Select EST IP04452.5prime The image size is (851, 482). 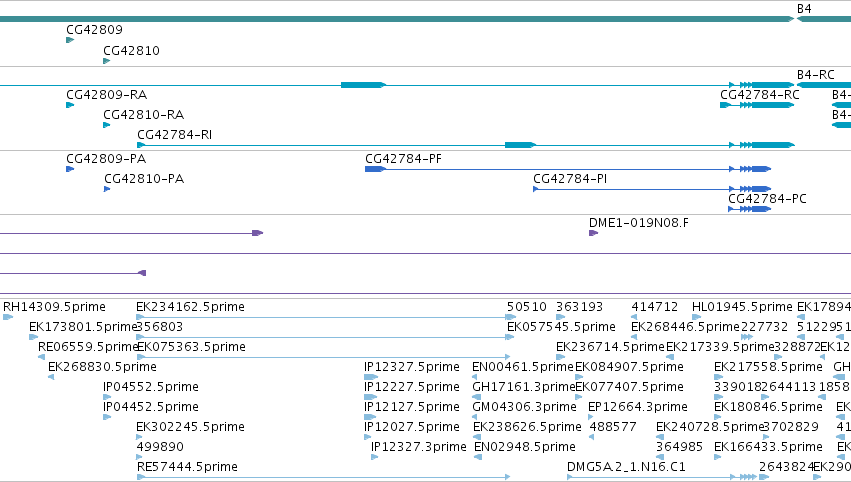[x=151, y=408]
